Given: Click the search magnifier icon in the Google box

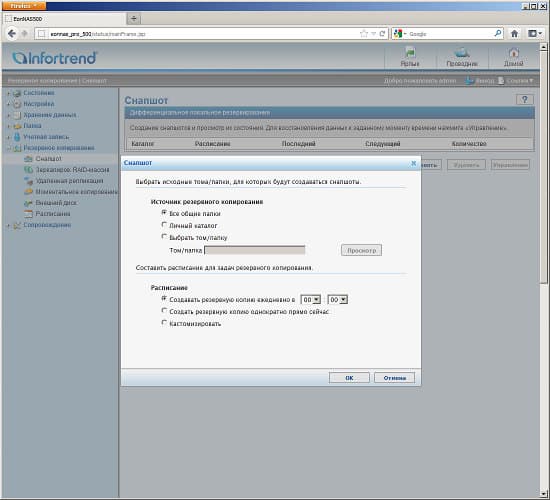Looking at the screenshot, I should (497, 34).
